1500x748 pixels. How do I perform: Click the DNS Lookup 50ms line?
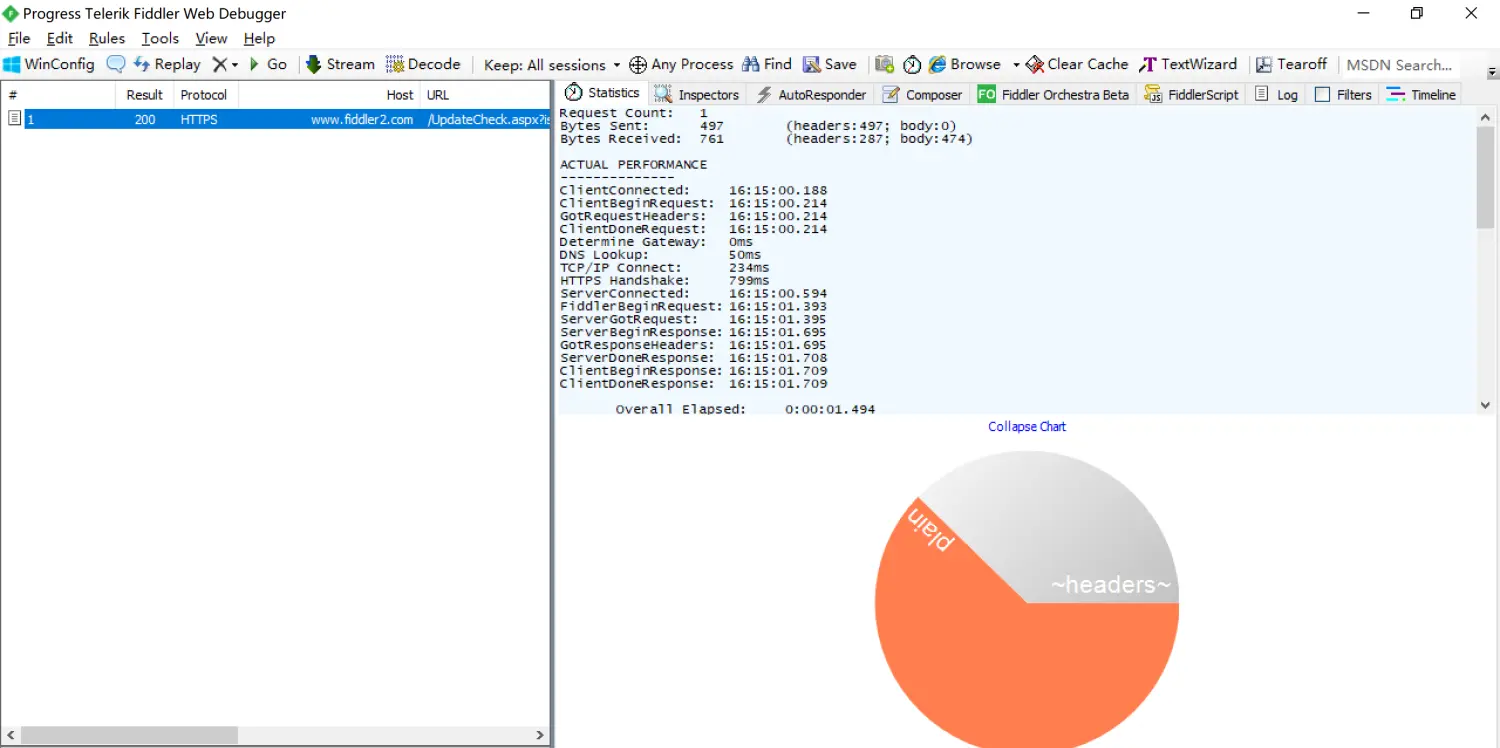point(660,255)
